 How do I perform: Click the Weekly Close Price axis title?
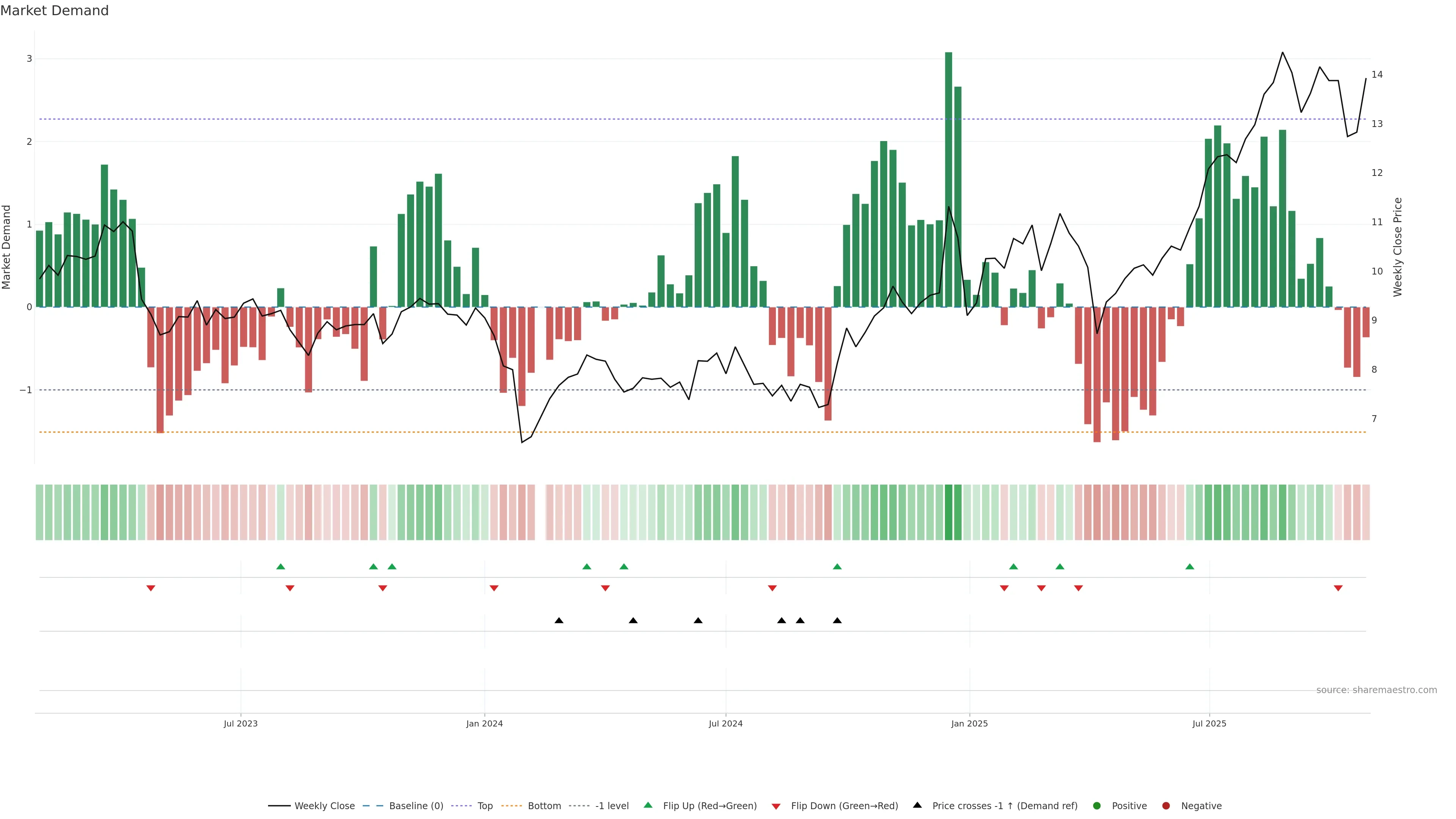pyautogui.click(x=1398, y=247)
